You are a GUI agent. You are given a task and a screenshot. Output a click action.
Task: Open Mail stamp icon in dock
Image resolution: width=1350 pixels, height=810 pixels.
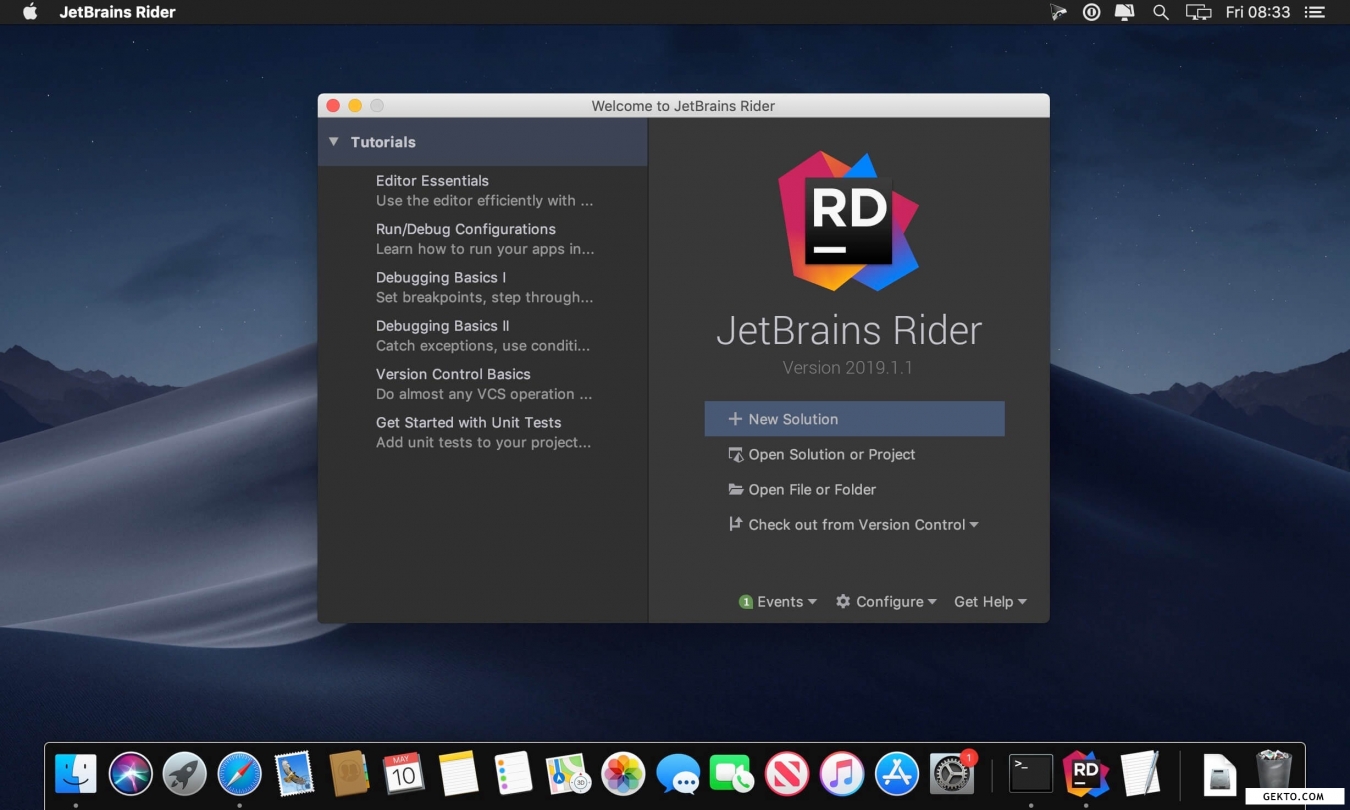tap(294, 774)
